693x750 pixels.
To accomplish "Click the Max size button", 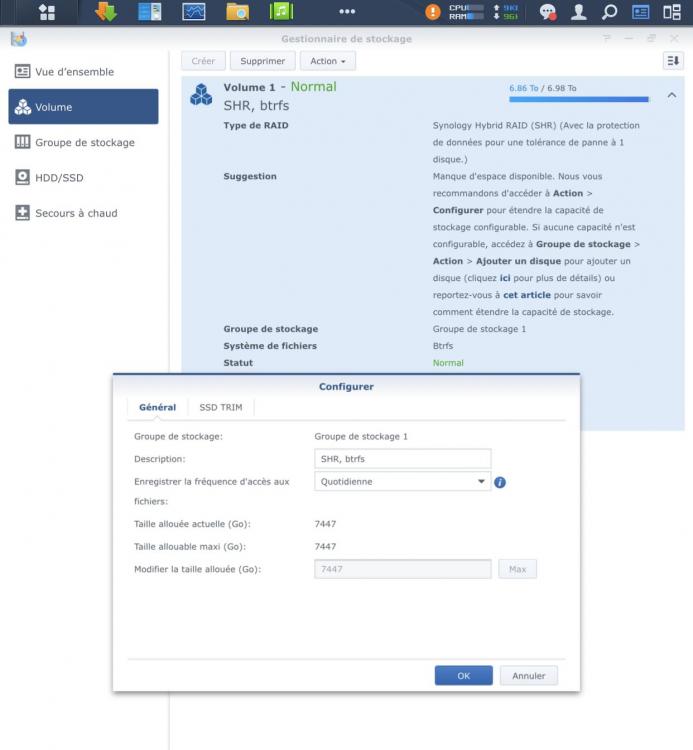I will tap(517, 569).
